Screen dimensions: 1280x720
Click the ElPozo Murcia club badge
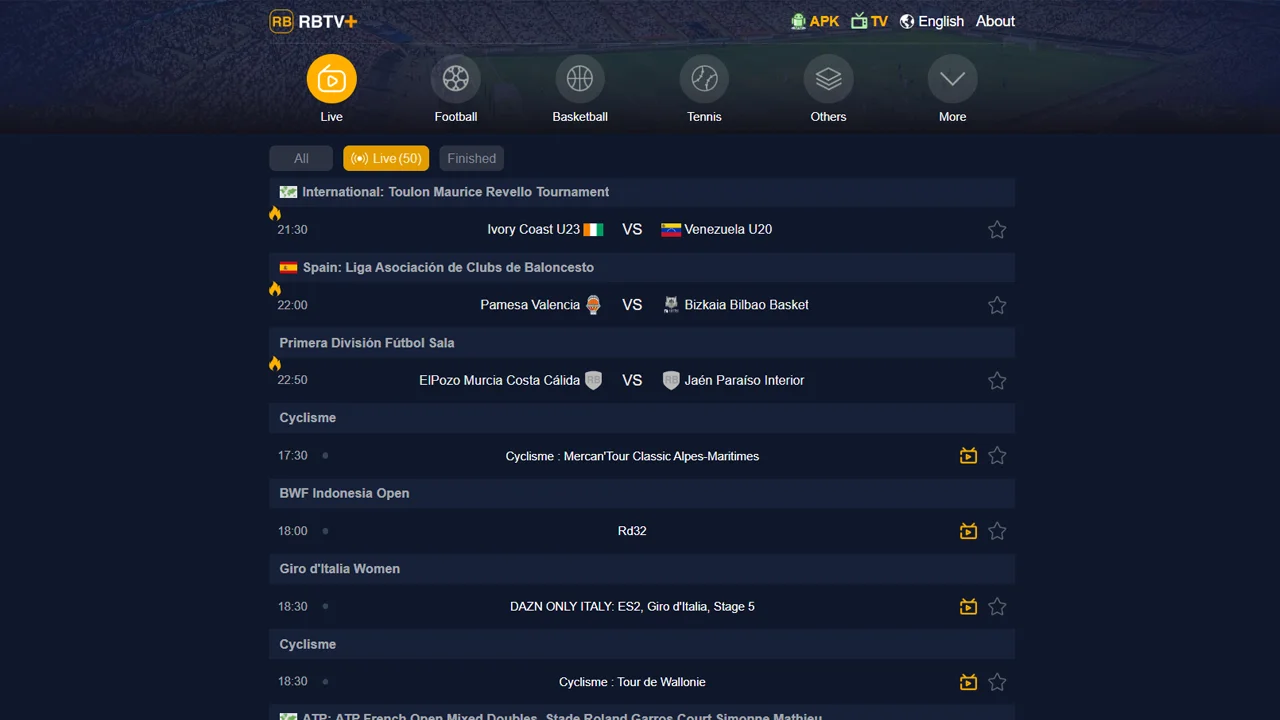click(594, 380)
